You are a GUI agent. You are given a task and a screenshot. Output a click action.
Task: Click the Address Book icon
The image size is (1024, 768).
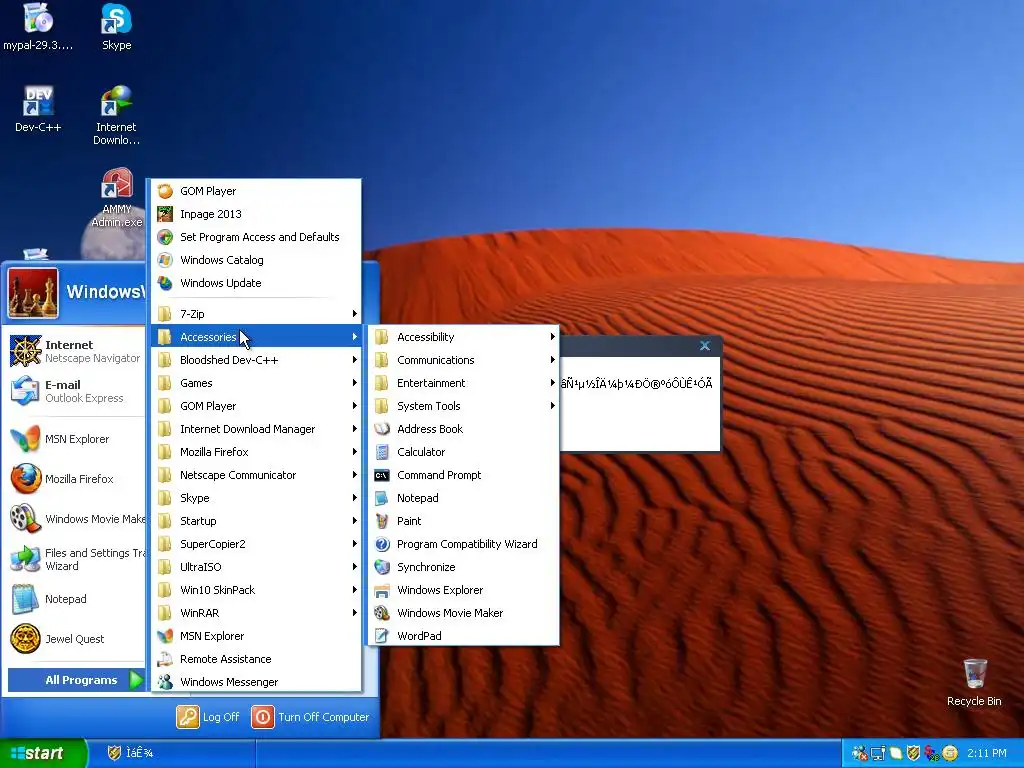(x=382, y=428)
